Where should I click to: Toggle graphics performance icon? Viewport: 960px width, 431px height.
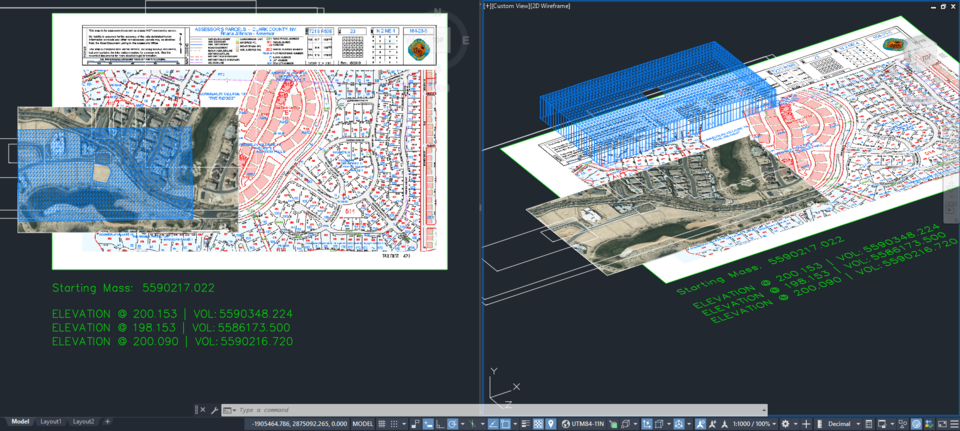tap(917, 424)
